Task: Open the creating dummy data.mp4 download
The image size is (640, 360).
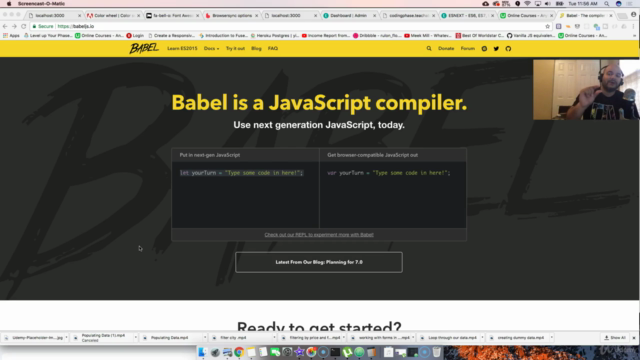Action: tap(518, 338)
